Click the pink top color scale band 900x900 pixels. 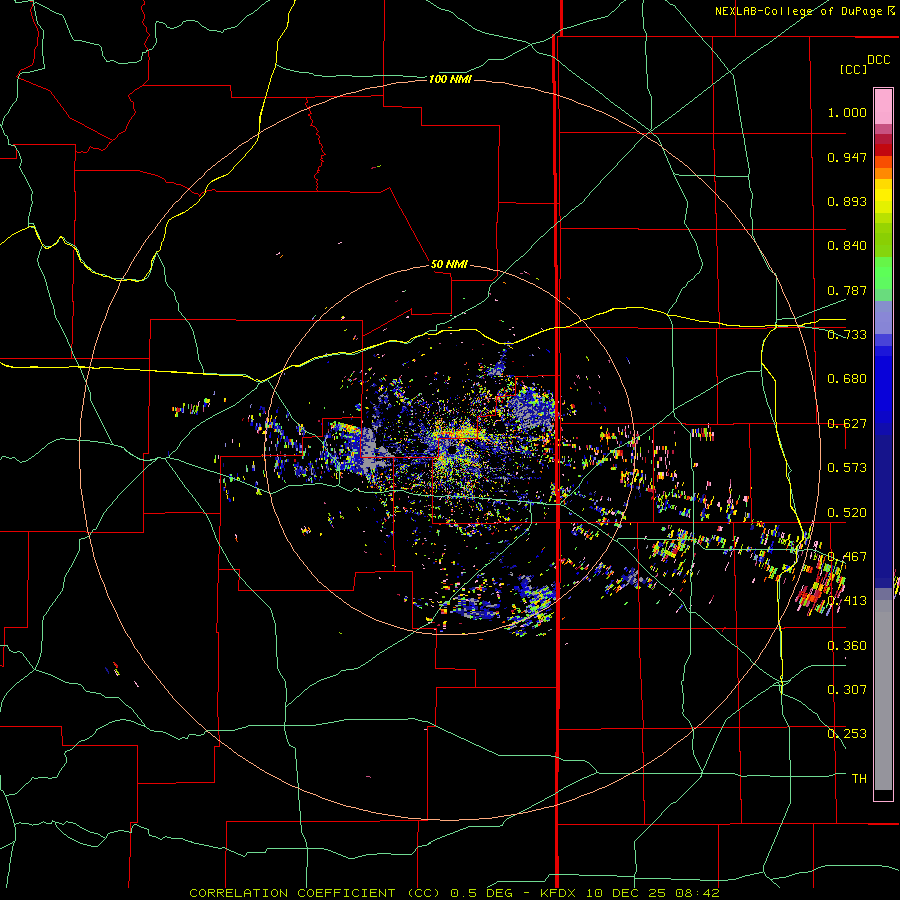(x=883, y=106)
